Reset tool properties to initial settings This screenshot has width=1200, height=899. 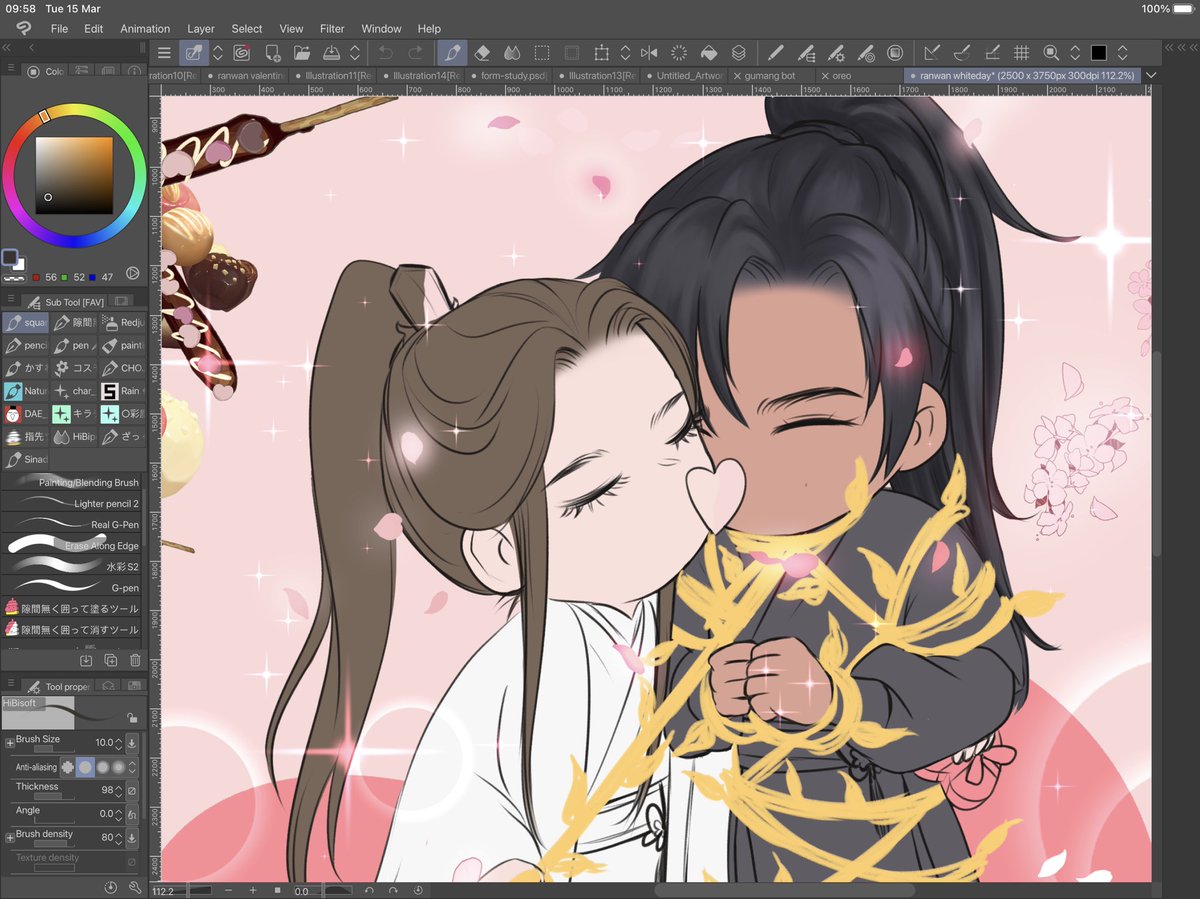(110, 887)
